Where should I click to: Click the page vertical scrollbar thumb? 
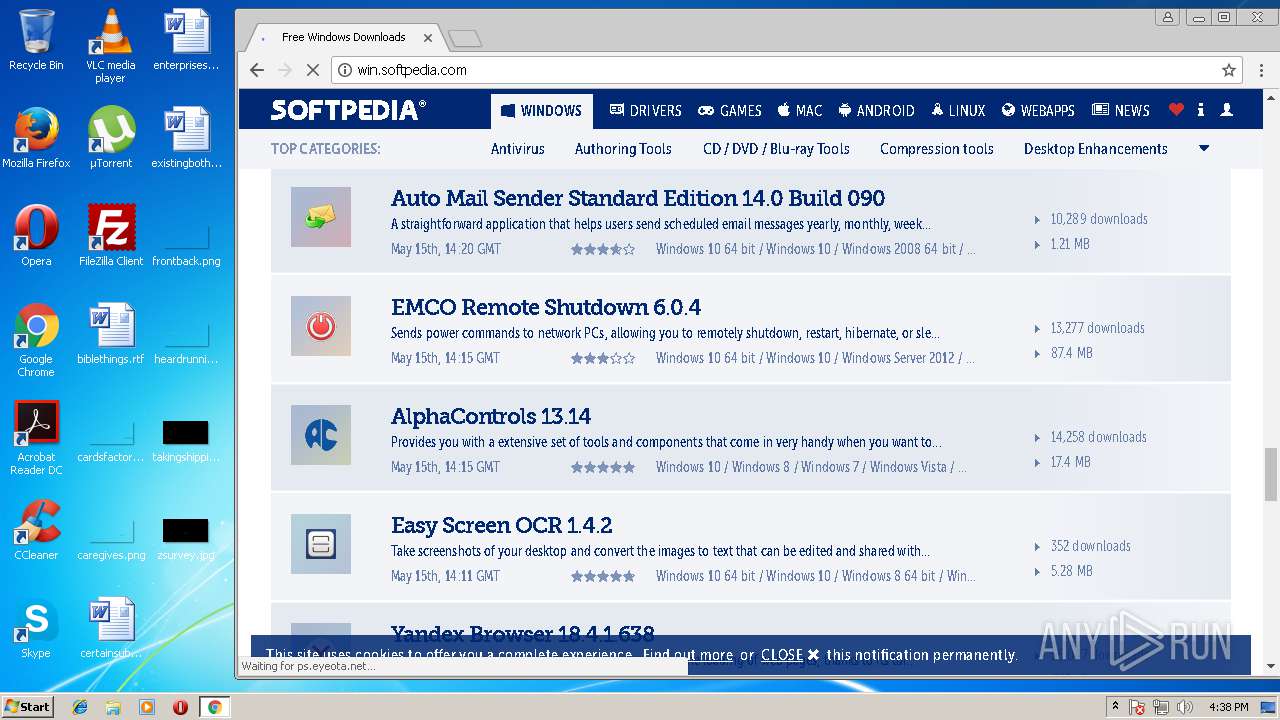(1270, 474)
